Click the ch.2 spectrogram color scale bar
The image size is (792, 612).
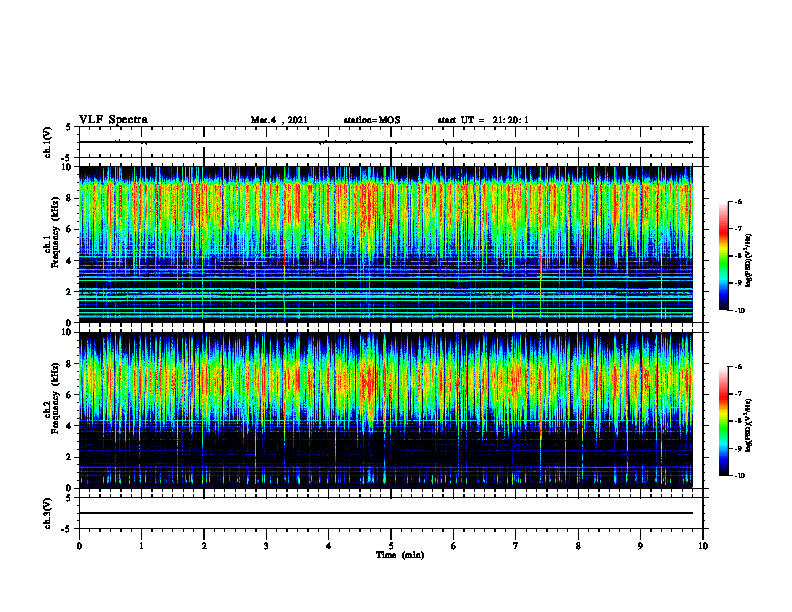723,421
